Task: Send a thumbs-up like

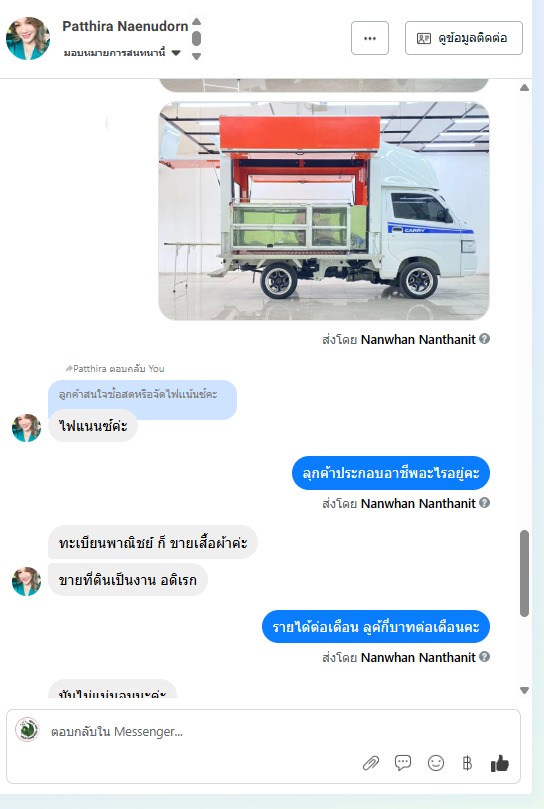Action: [x=500, y=763]
